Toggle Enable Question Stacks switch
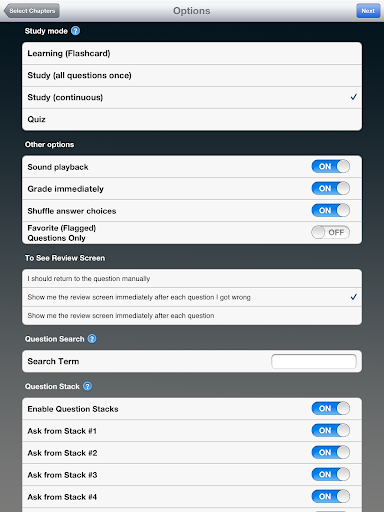The image size is (384, 512). point(331,408)
